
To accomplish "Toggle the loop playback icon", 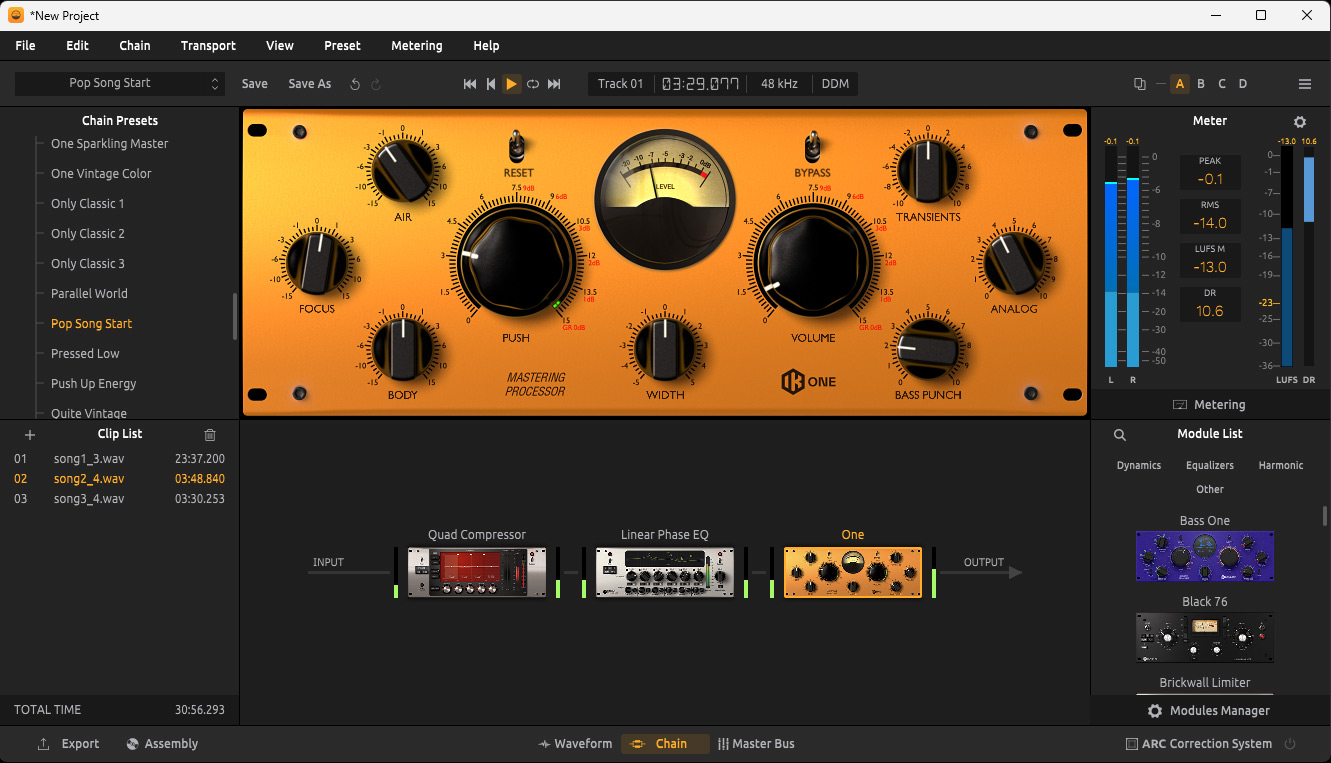I will (533, 84).
